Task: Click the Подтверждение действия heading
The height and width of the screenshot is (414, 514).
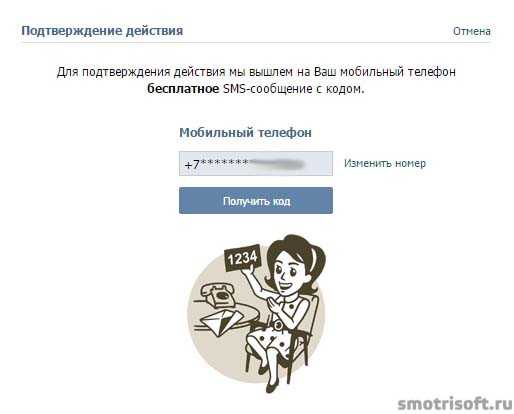Action: (102, 31)
